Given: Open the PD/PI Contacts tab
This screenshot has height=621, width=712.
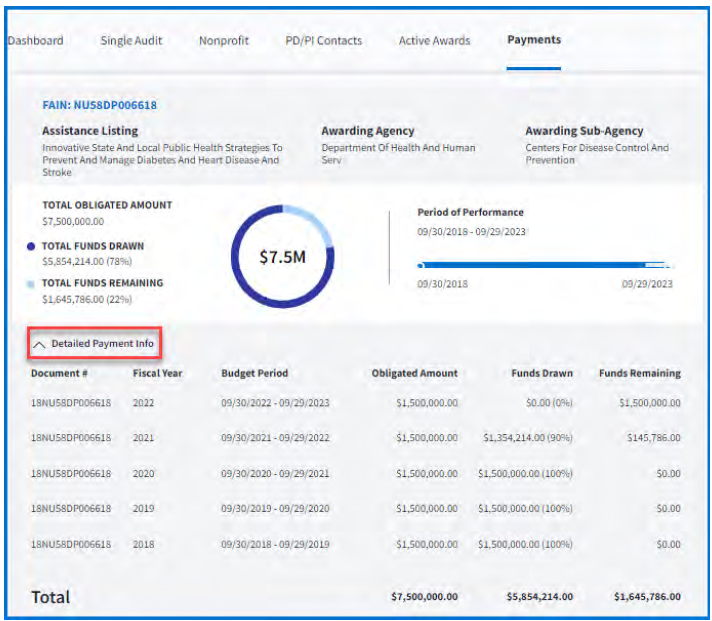Looking at the screenshot, I should [323, 41].
